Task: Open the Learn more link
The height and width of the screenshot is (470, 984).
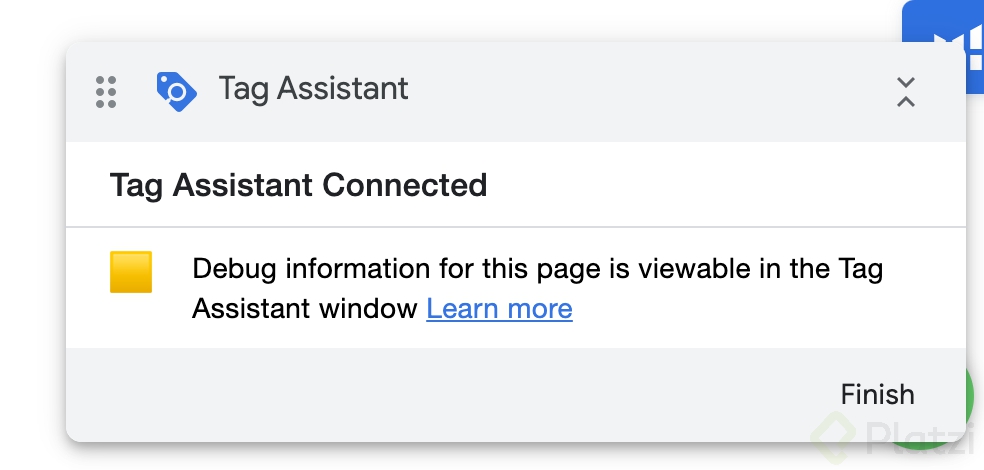Action: (499, 308)
